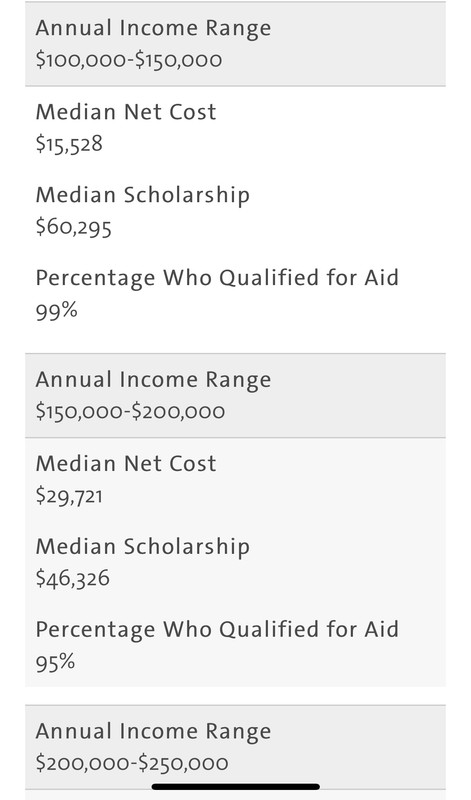Viewport: 471px width, 800px height.
Task: Click first Median Net Cost label
Action: point(126,112)
